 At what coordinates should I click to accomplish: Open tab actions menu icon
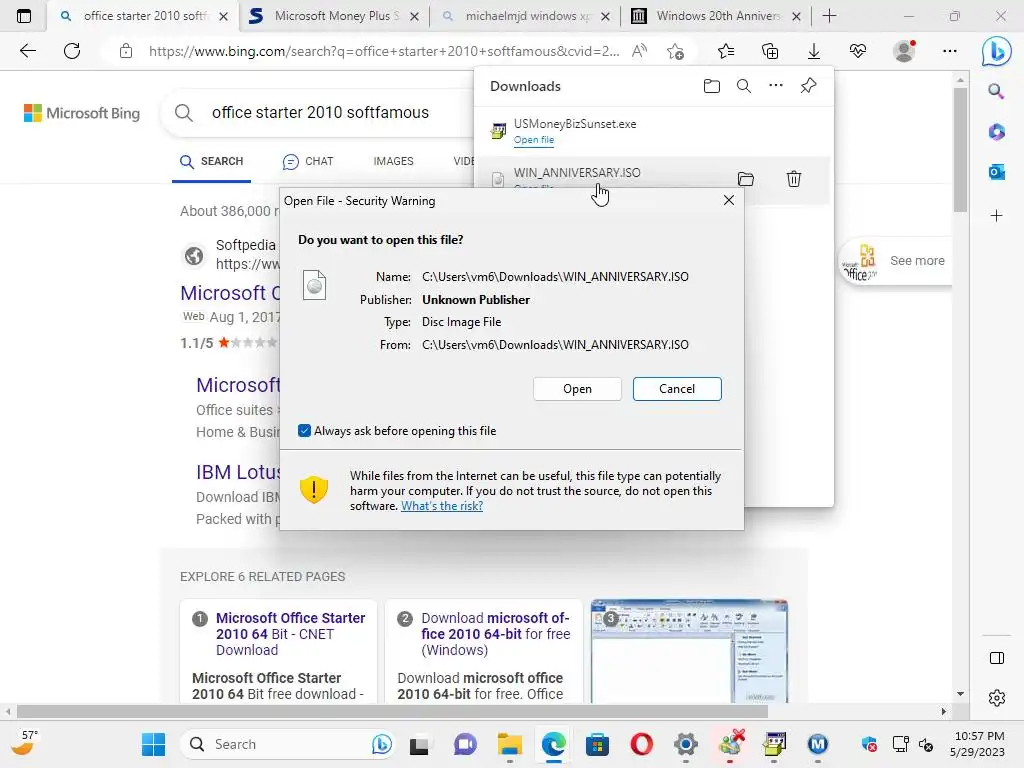[x=24, y=16]
